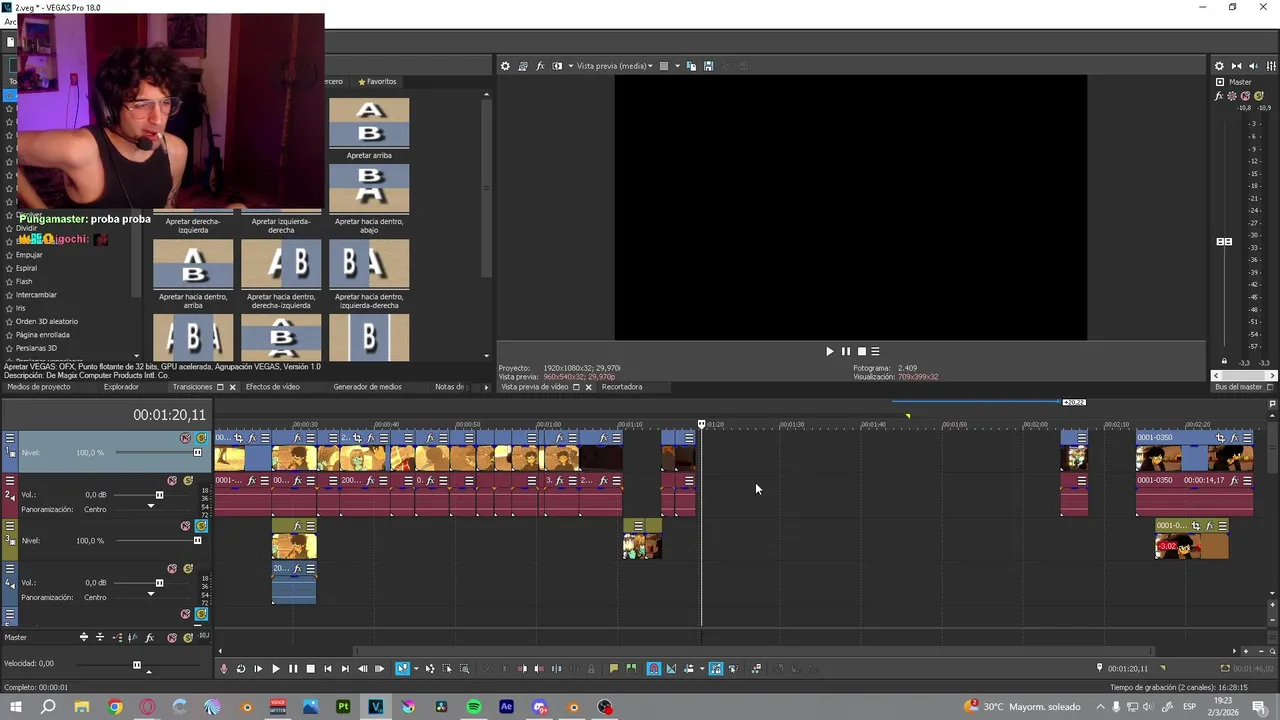1280x720 pixels.
Task: Switch to the 'Generador de medios' tab
Action: click(367, 387)
